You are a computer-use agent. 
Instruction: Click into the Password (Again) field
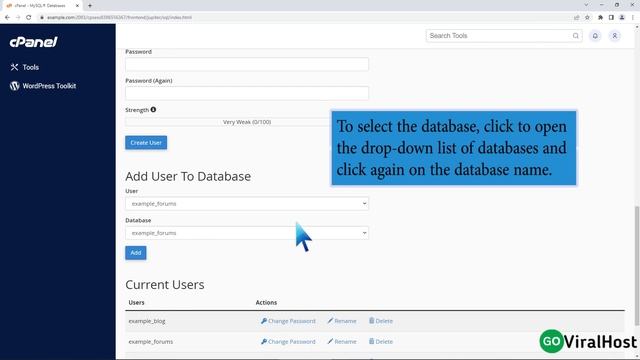tap(247, 93)
